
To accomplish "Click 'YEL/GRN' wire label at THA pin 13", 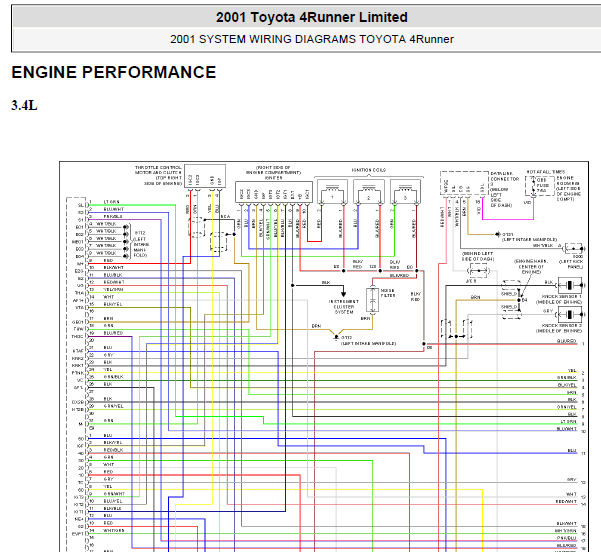I will pos(113,289).
